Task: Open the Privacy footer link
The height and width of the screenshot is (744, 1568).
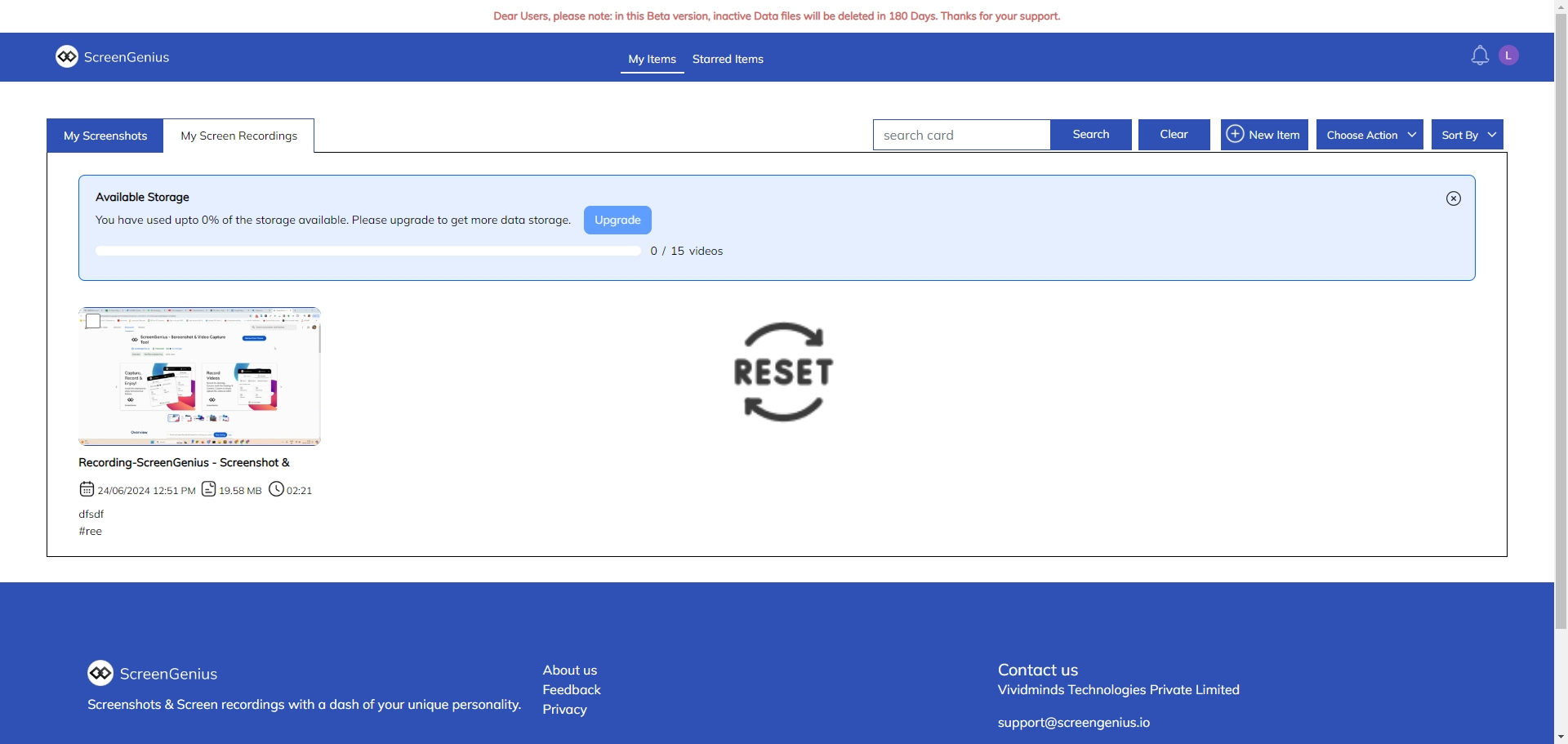Action: [565, 709]
